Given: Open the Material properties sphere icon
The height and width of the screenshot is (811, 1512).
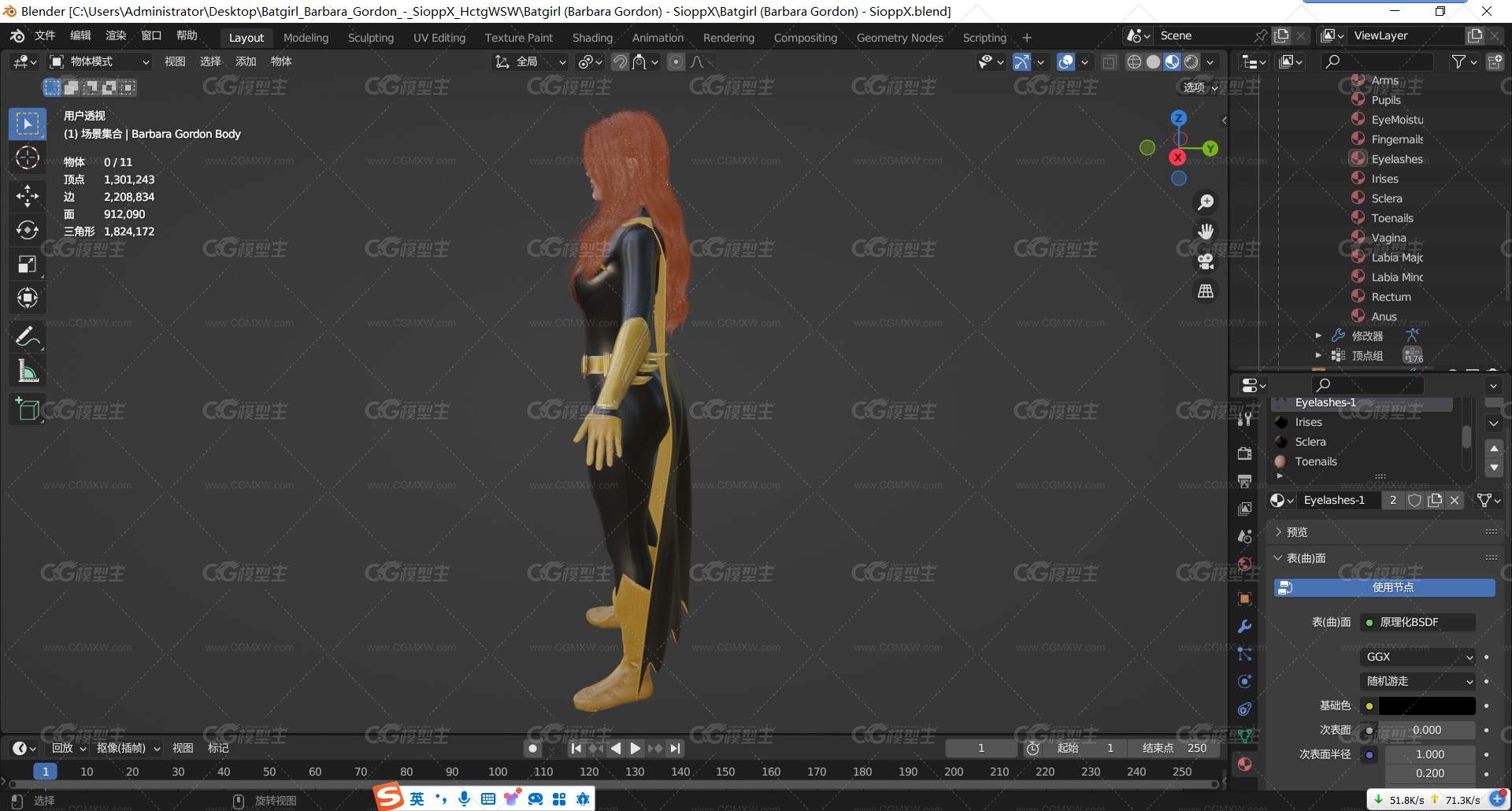Looking at the screenshot, I should click(x=1245, y=764).
